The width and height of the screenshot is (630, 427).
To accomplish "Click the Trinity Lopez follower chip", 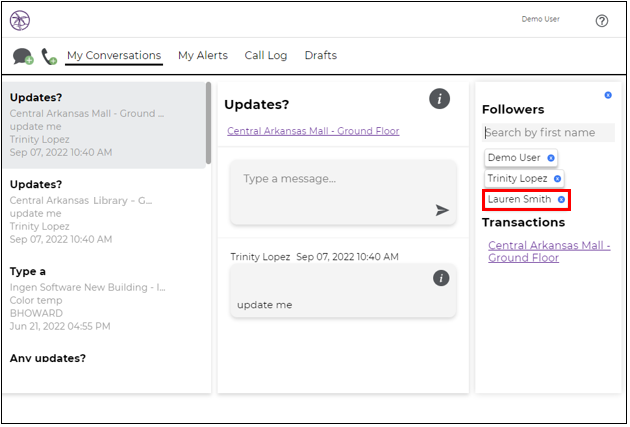I will 524,179.
